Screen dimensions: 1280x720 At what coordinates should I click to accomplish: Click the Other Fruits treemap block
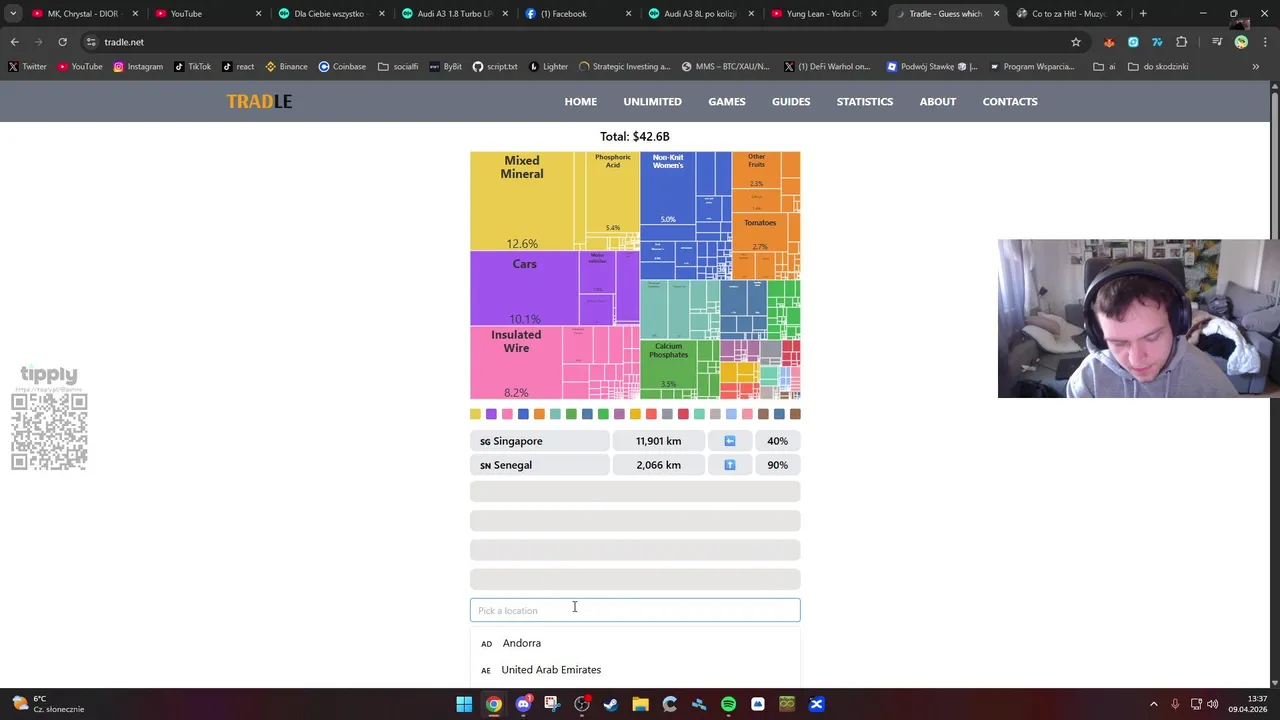tap(756, 170)
